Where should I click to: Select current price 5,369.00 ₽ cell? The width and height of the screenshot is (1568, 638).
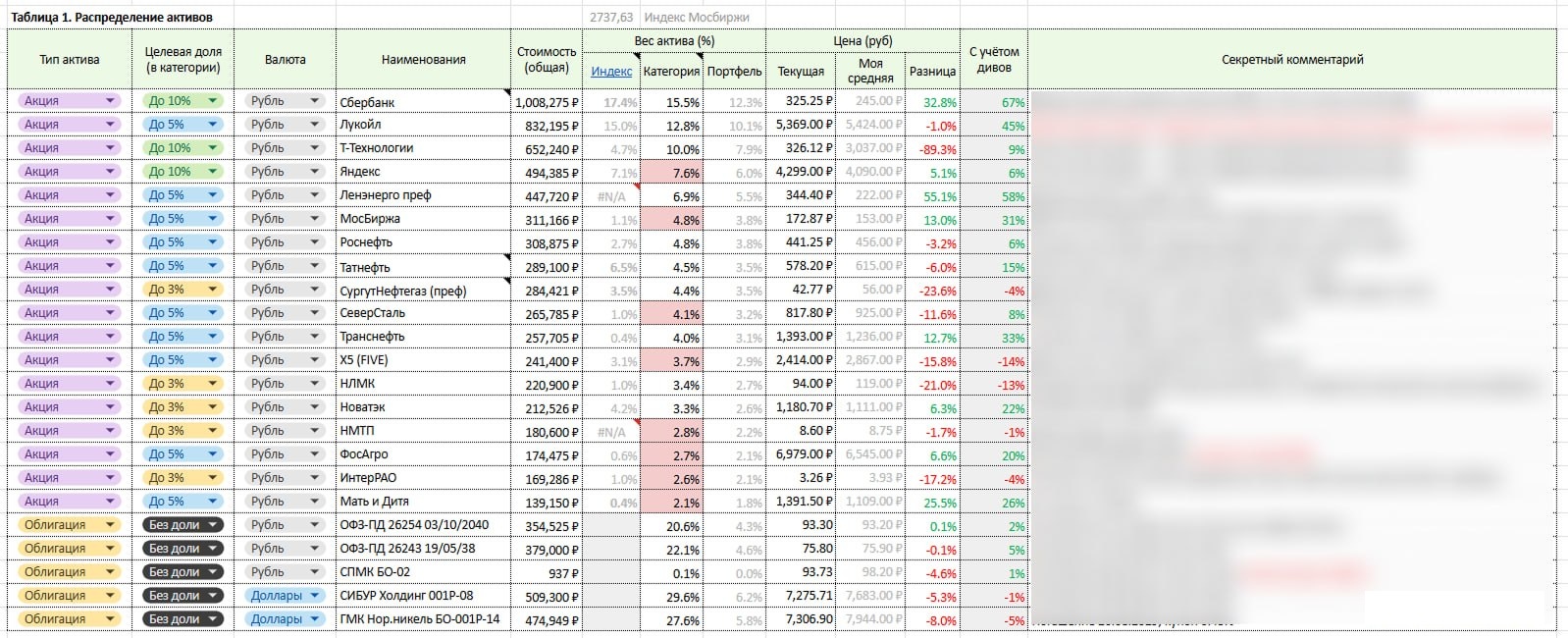coord(801,125)
